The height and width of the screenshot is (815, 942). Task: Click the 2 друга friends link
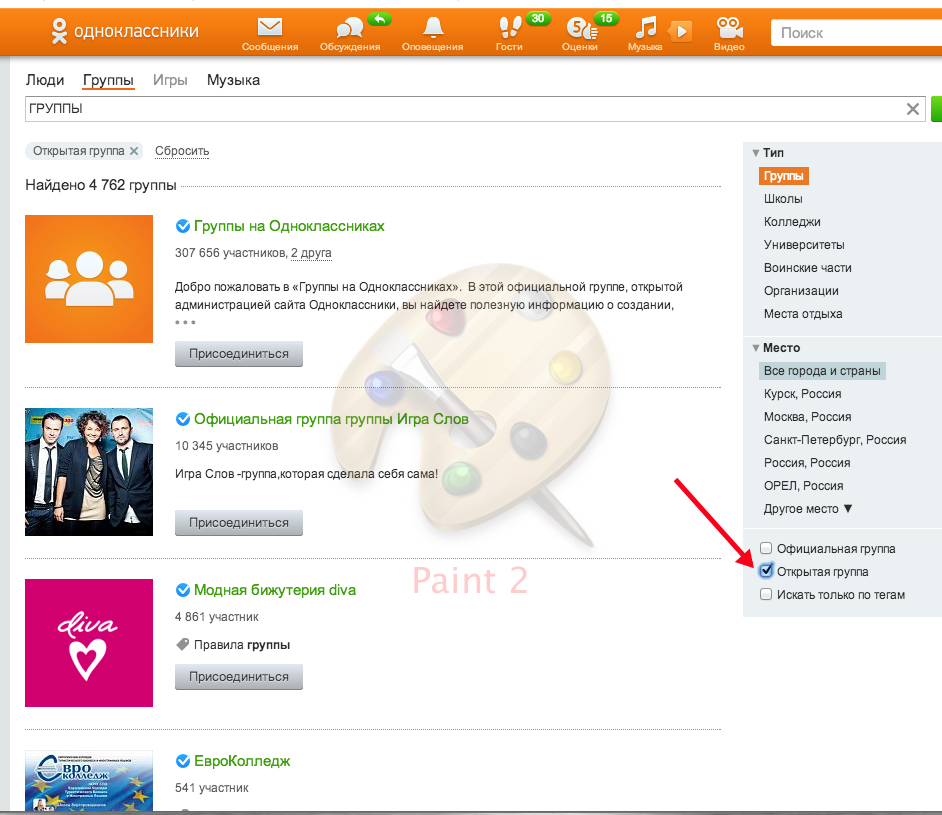click(311, 253)
